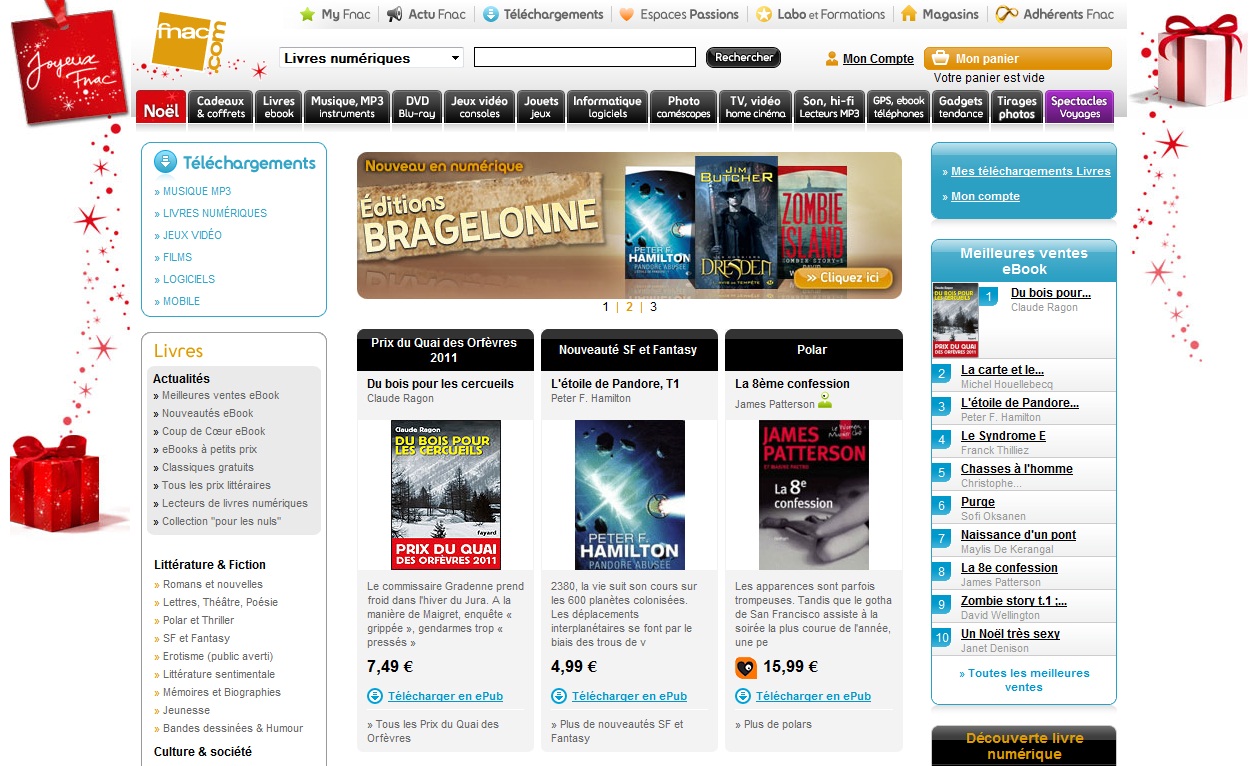Image resolution: width=1256 pixels, height=766 pixels.
Task: Open the Tirages photos tab
Action: 1017,108
